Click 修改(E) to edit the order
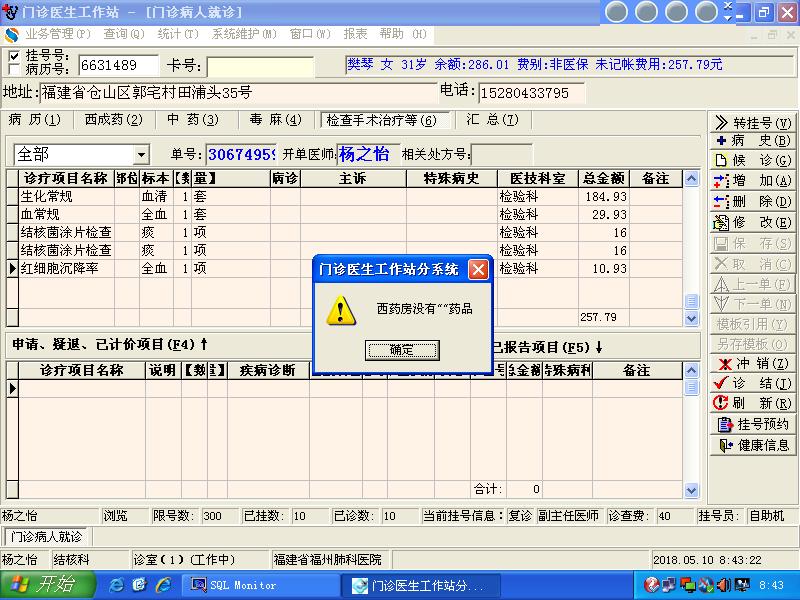This screenshot has height=600, width=800. pyautogui.click(x=753, y=222)
